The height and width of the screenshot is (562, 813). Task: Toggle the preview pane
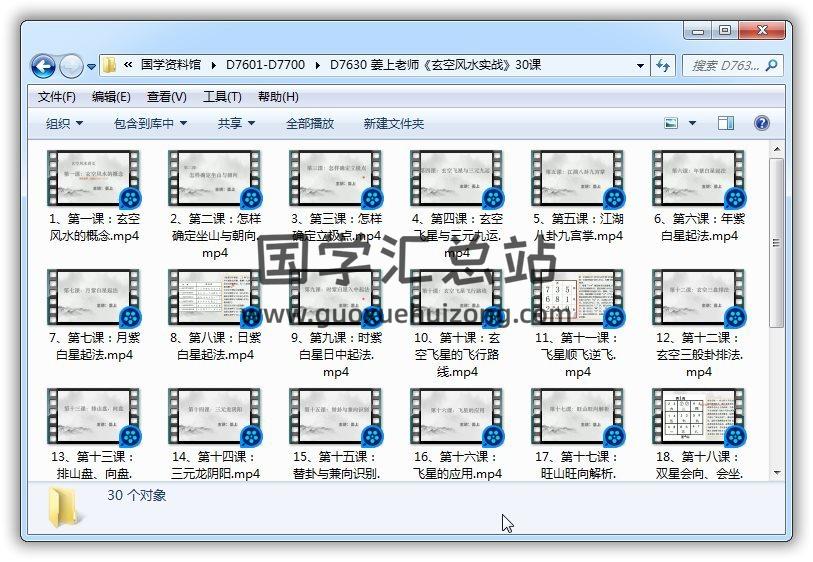point(726,123)
